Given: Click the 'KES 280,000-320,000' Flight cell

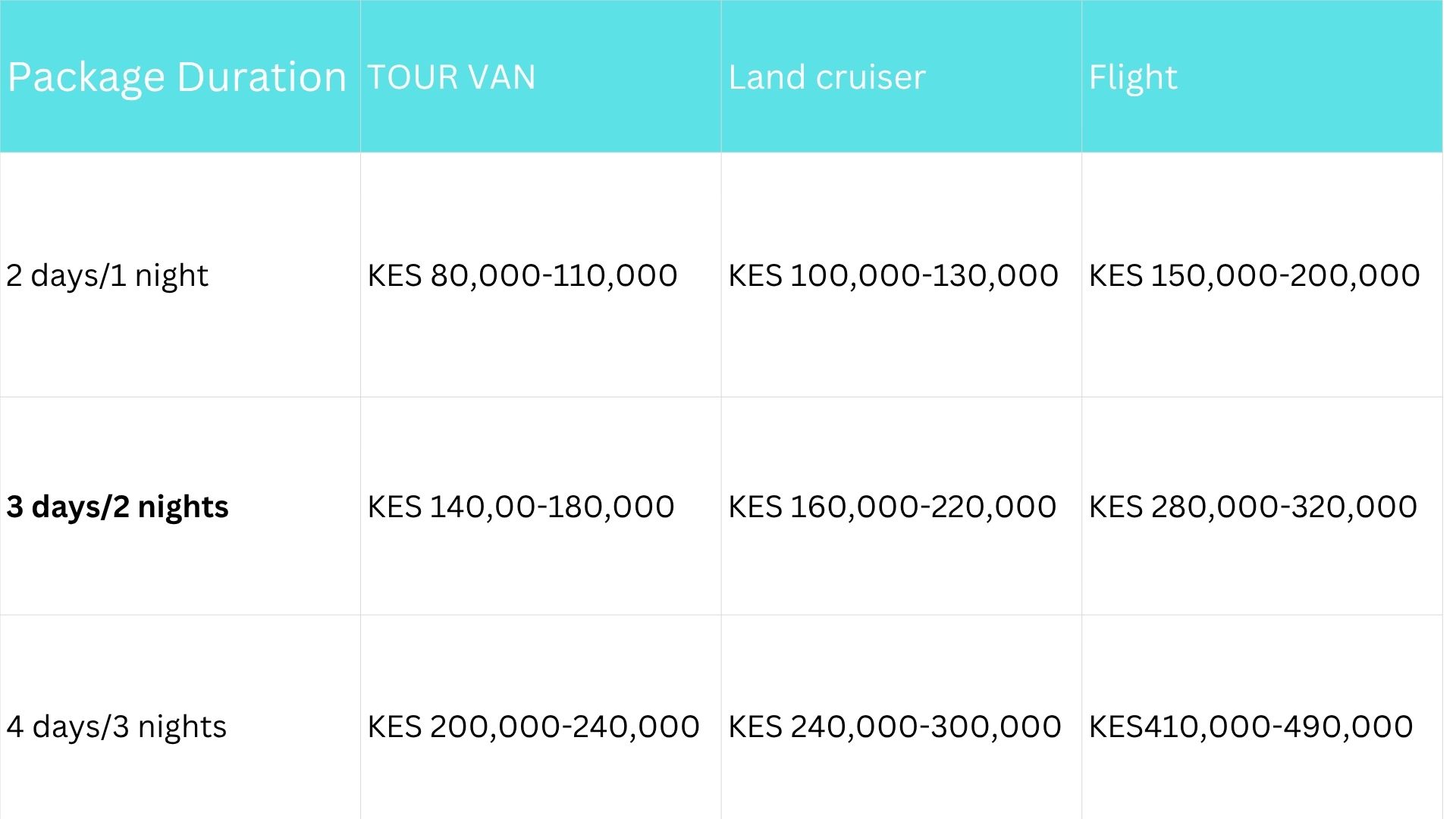Looking at the screenshot, I should tap(1253, 507).
